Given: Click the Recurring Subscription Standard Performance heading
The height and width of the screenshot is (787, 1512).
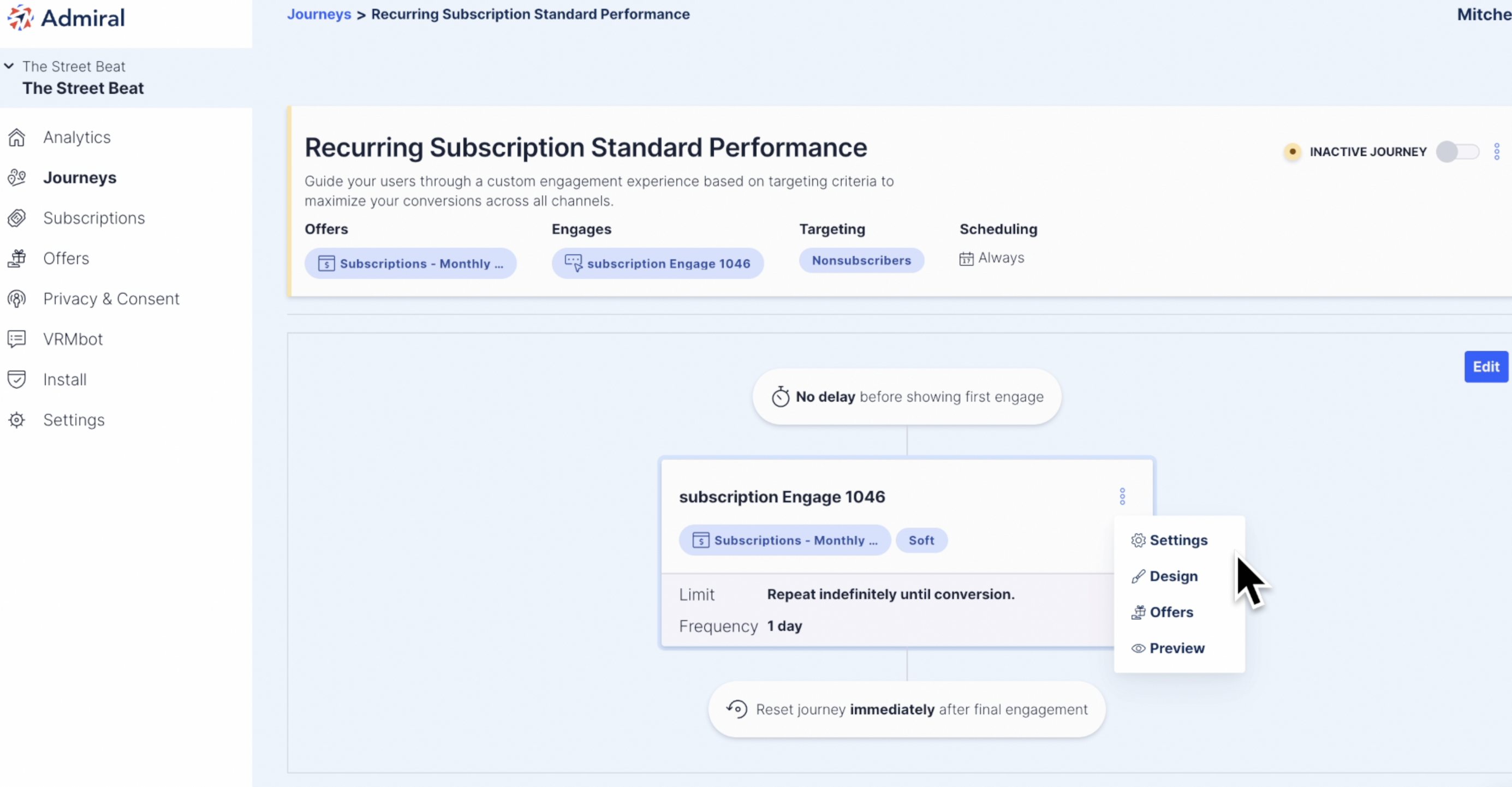Looking at the screenshot, I should coord(585,147).
